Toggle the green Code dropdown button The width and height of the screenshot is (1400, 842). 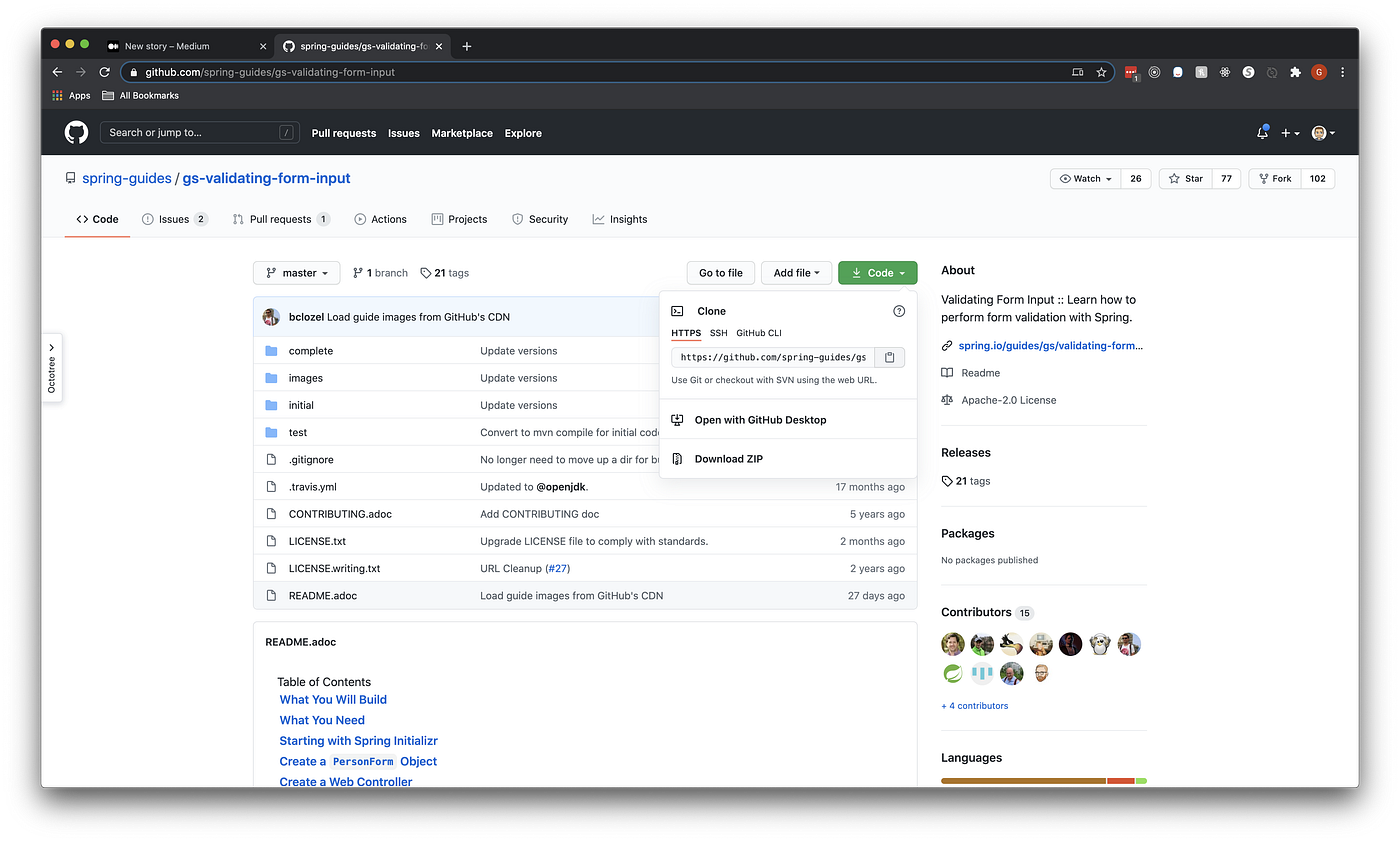(878, 273)
